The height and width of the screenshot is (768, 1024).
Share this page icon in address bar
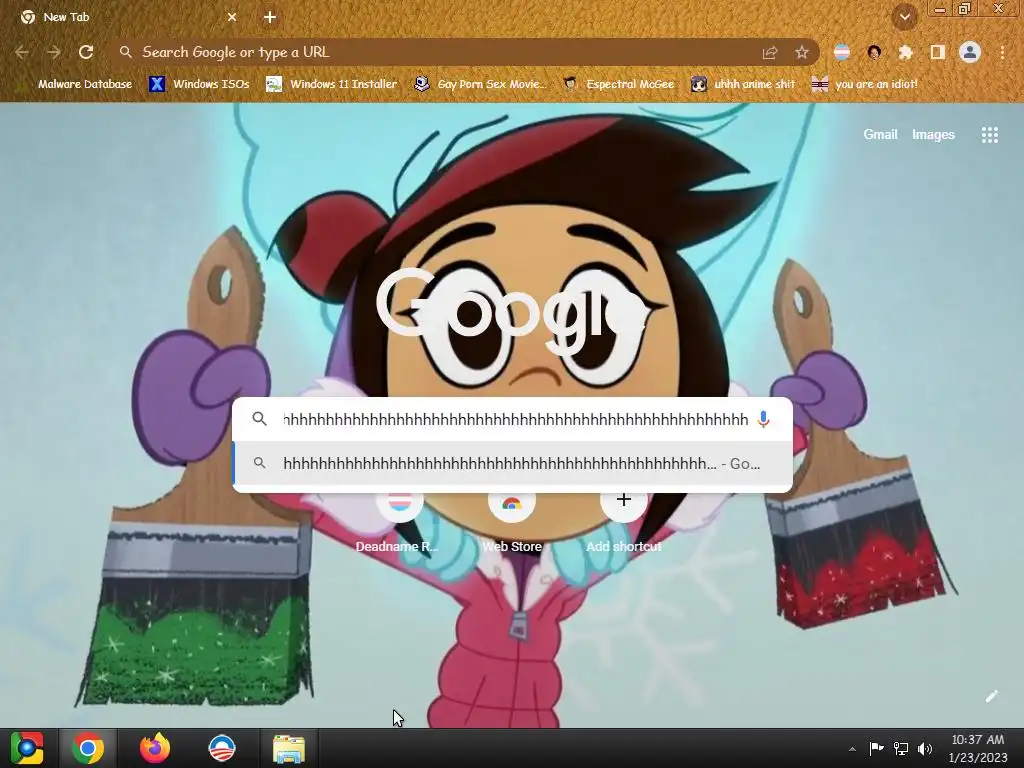click(x=770, y=52)
